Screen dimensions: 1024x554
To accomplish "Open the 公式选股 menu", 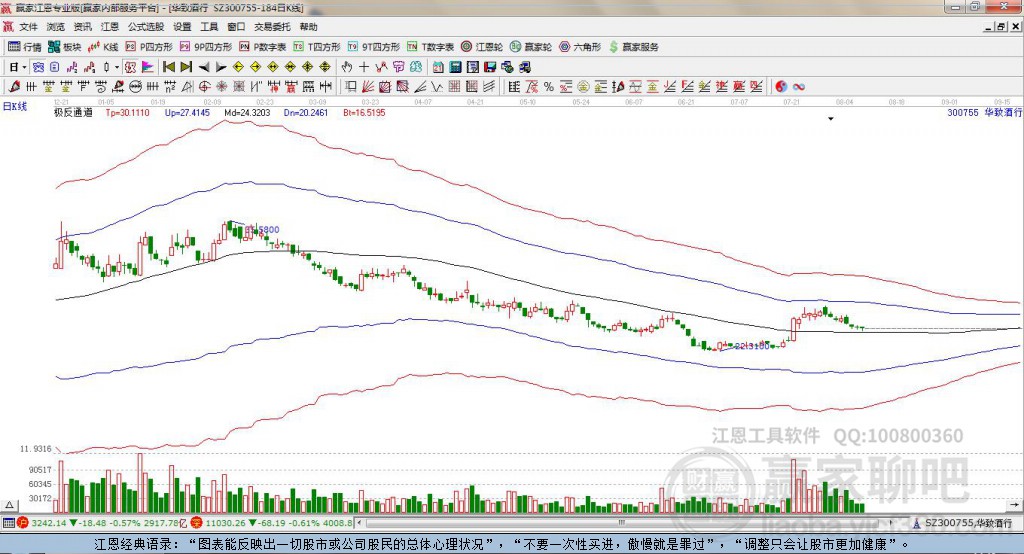I will (x=146, y=27).
